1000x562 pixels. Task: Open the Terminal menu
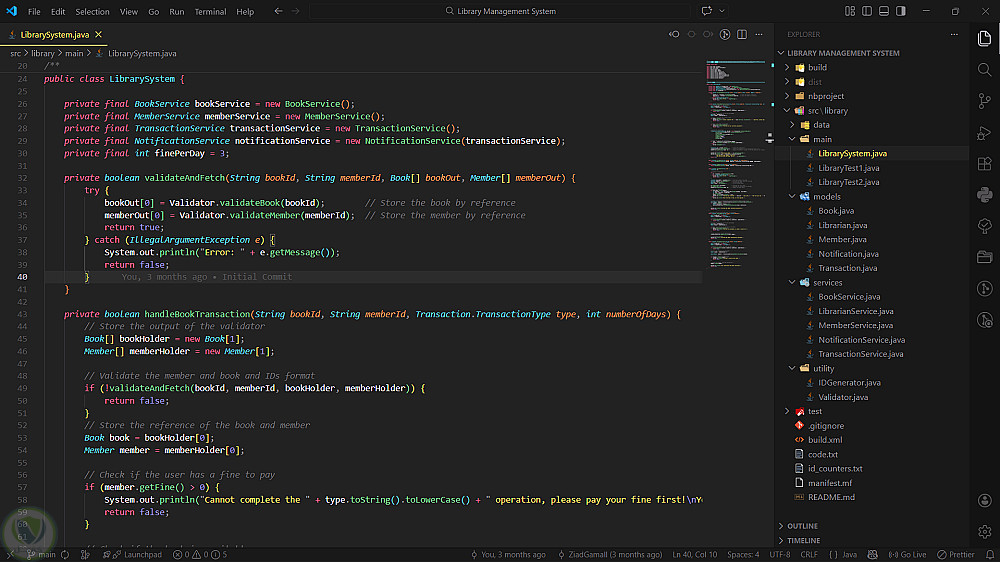click(210, 12)
